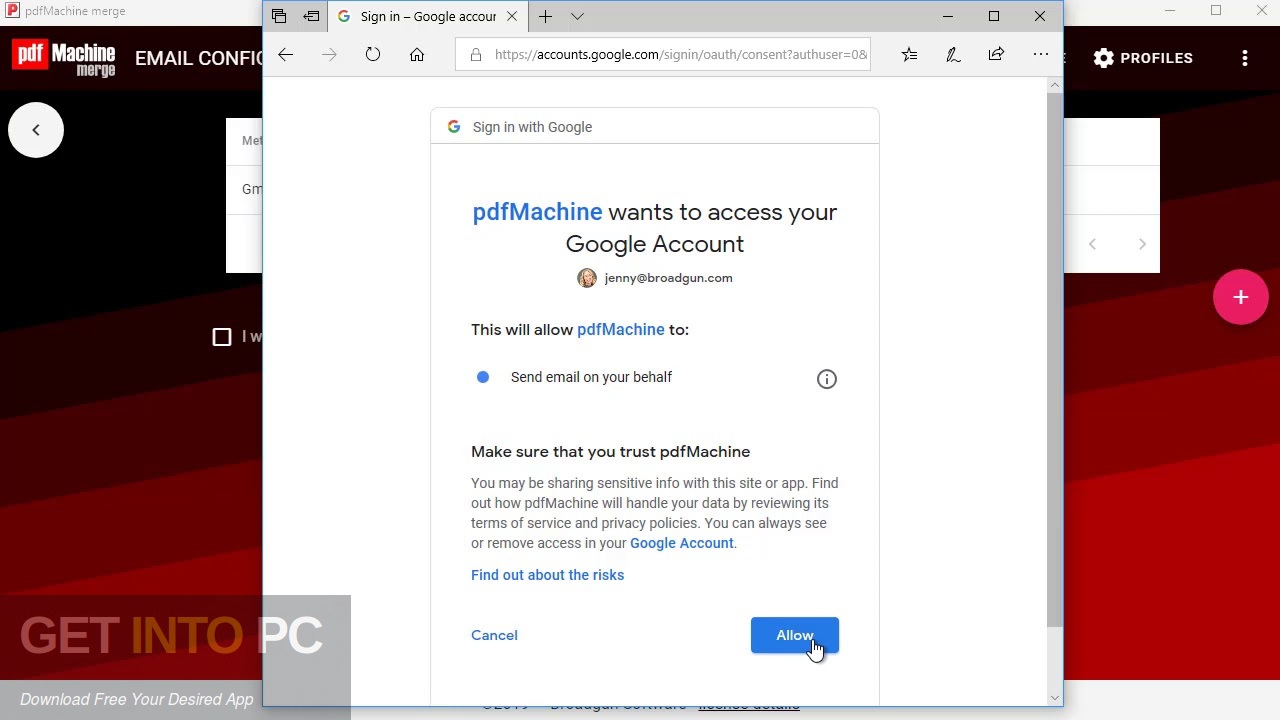Screen dimensions: 1280x720
Task: Minimize the browser window
Action: click(x=948, y=16)
